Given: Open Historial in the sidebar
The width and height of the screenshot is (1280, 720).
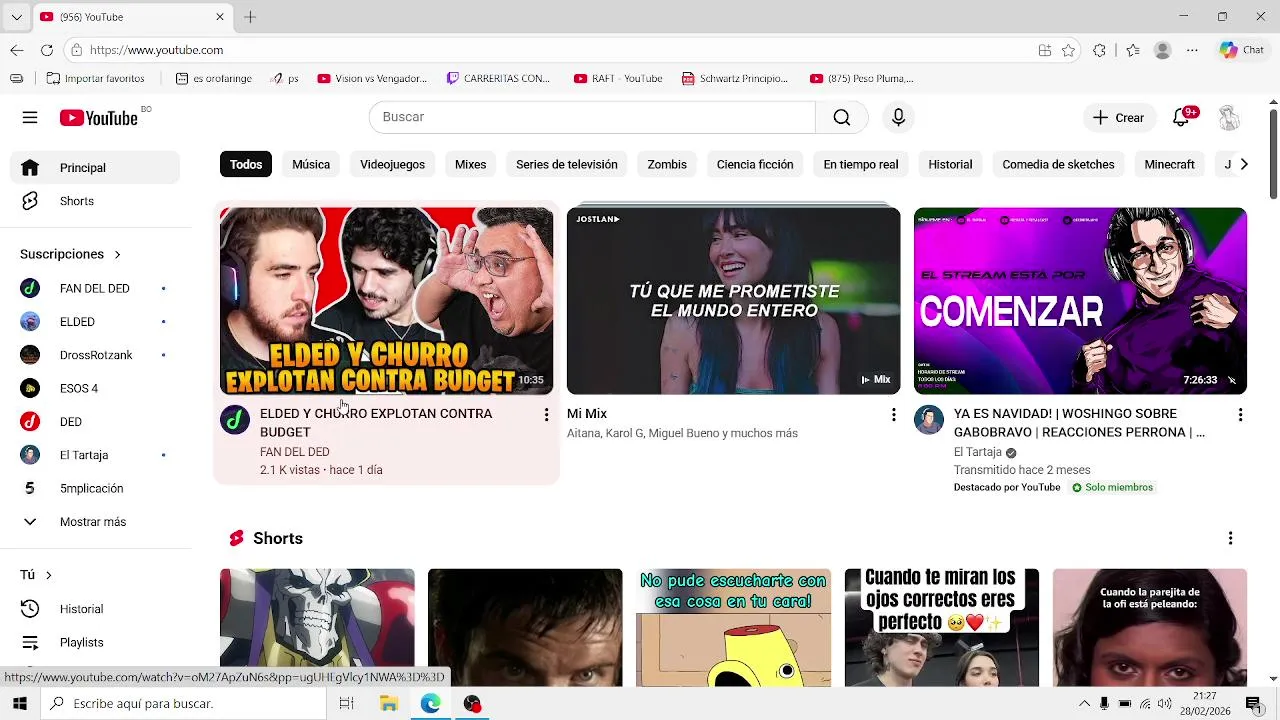Looking at the screenshot, I should click(95, 609).
